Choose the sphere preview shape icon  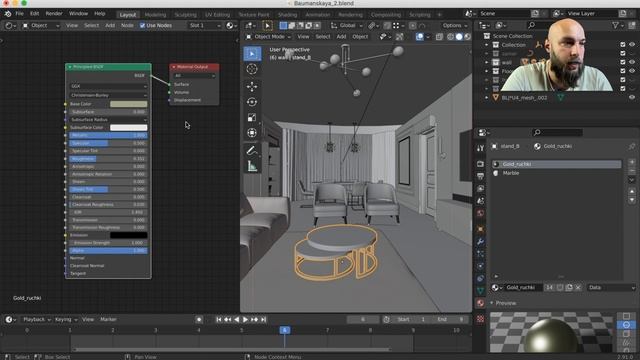tap(626, 325)
